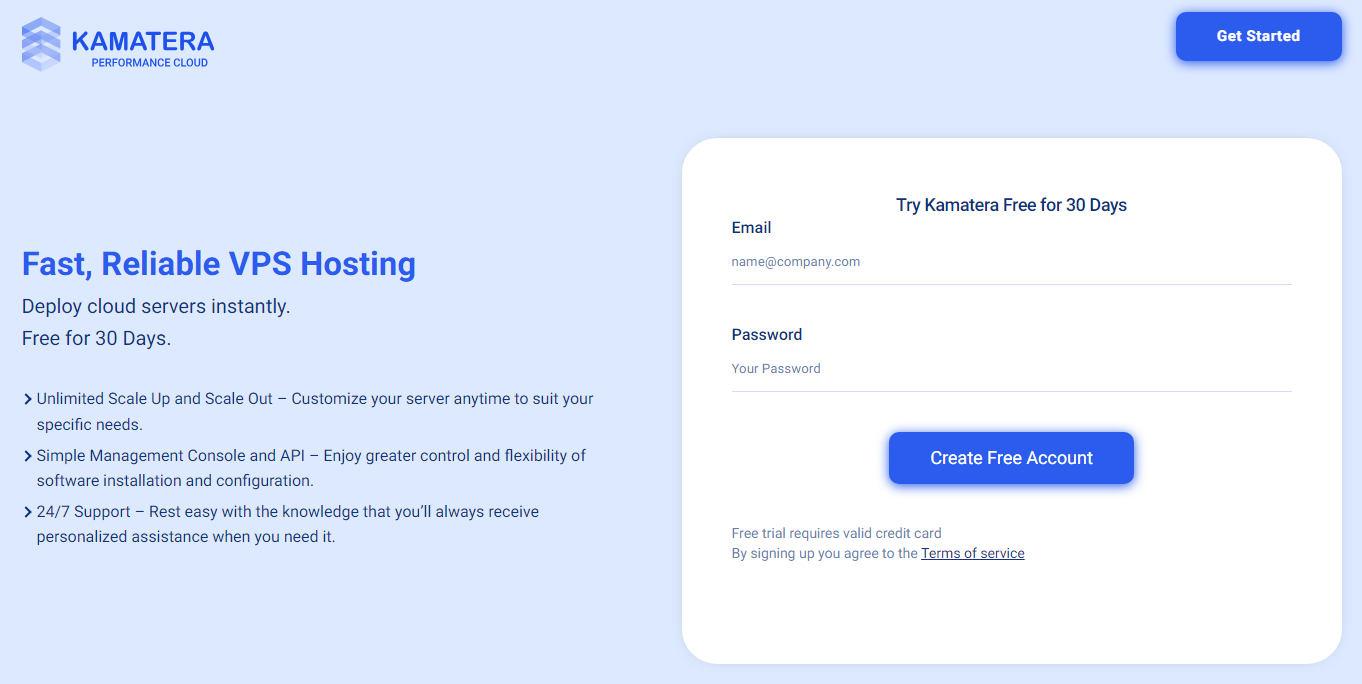Image resolution: width=1362 pixels, height=684 pixels.
Task: Click the PERFORMANCE CLOUD tagline under logo
Action: pyautogui.click(x=149, y=63)
